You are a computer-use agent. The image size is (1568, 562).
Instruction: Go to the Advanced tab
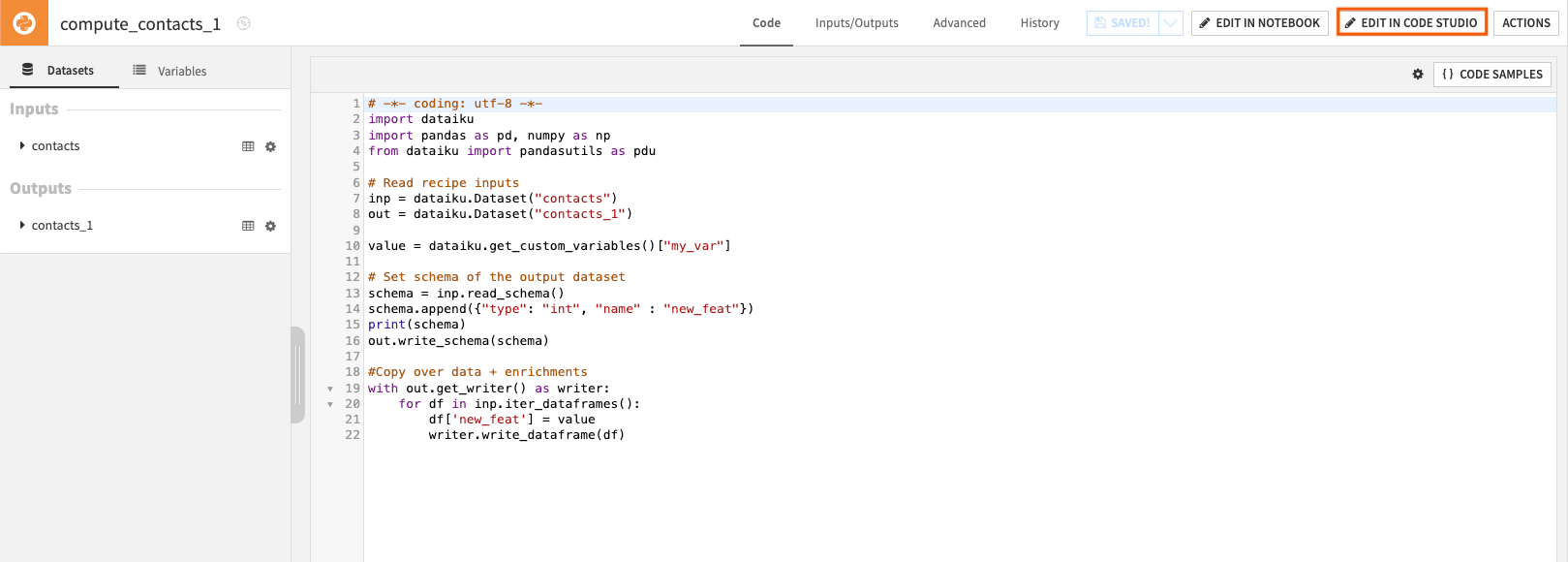click(959, 23)
